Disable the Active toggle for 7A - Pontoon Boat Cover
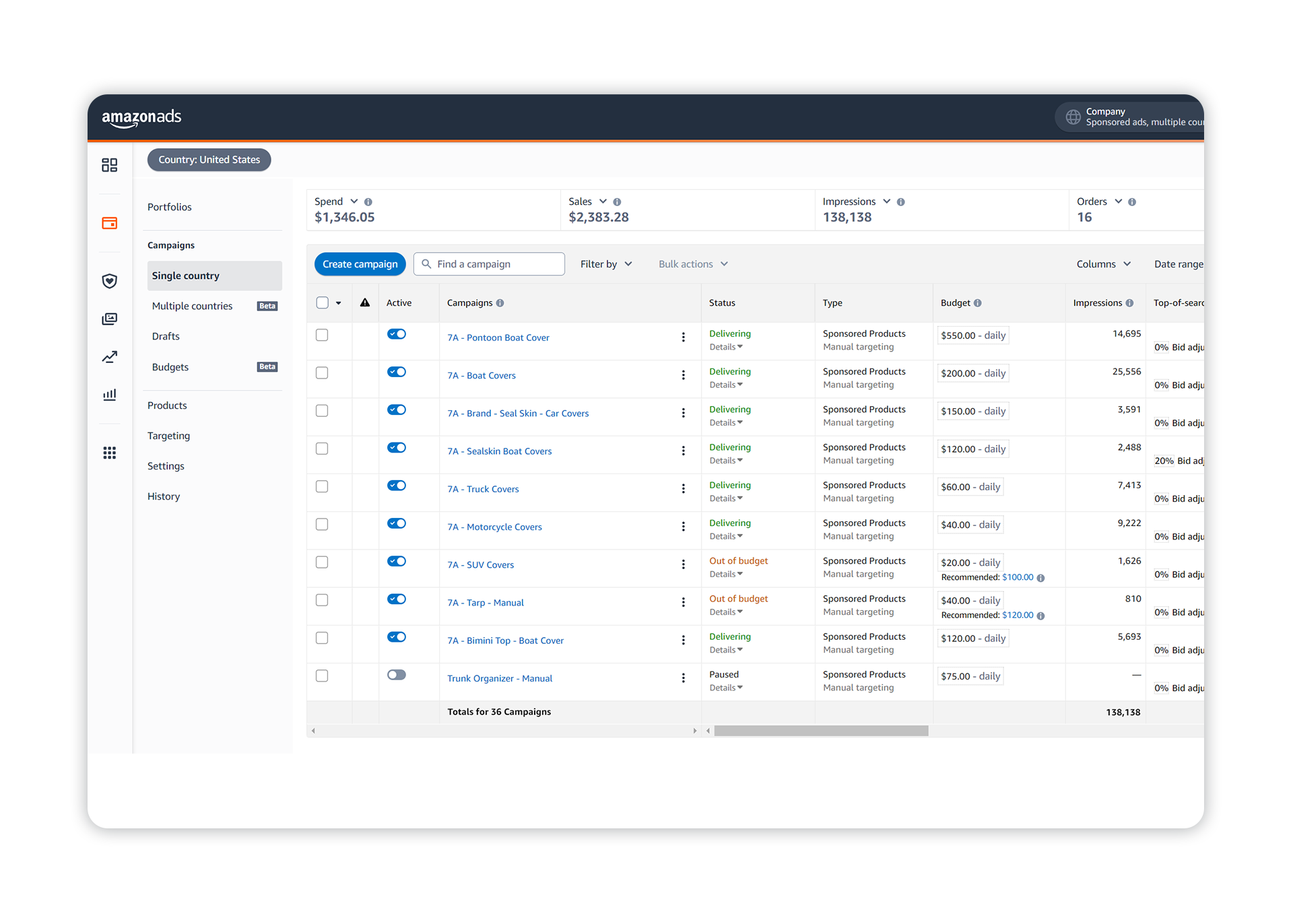This screenshot has width=1293, height=924. click(x=397, y=333)
